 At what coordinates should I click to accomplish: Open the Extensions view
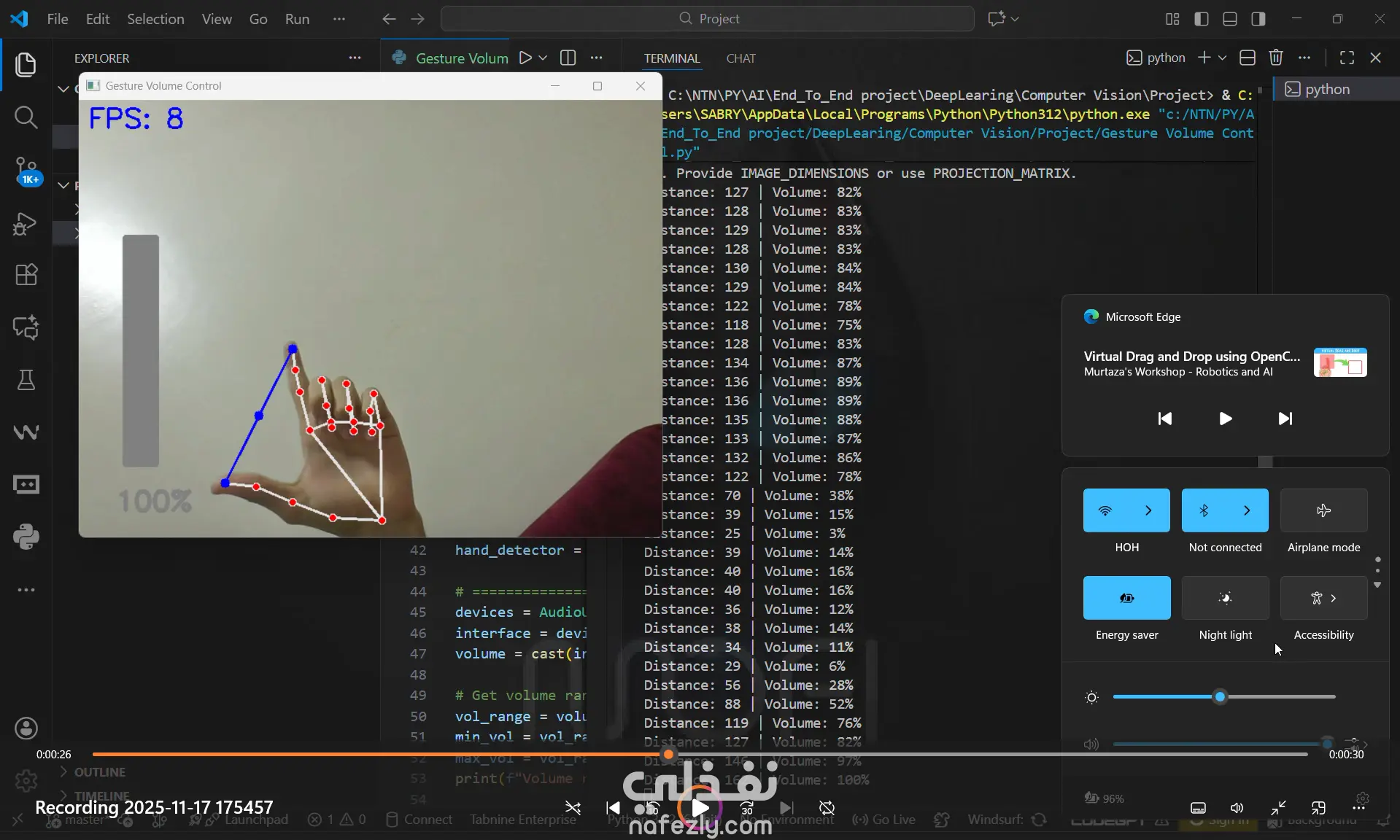pyautogui.click(x=26, y=275)
